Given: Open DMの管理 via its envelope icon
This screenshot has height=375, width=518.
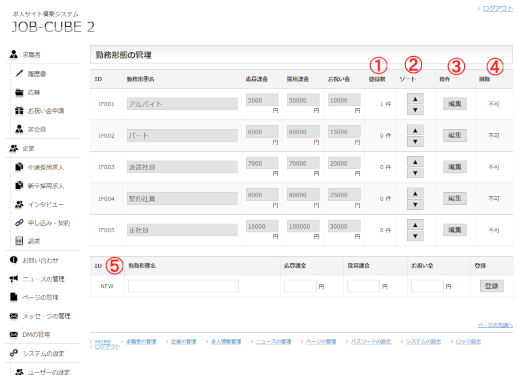Looking at the screenshot, I should tap(14, 334).
